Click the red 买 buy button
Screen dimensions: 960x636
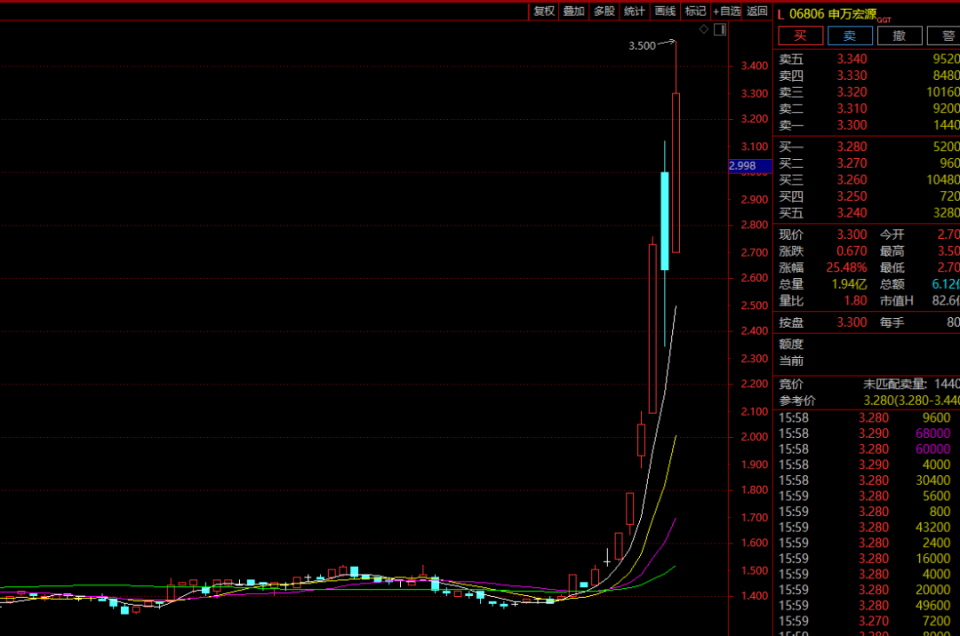coord(800,36)
